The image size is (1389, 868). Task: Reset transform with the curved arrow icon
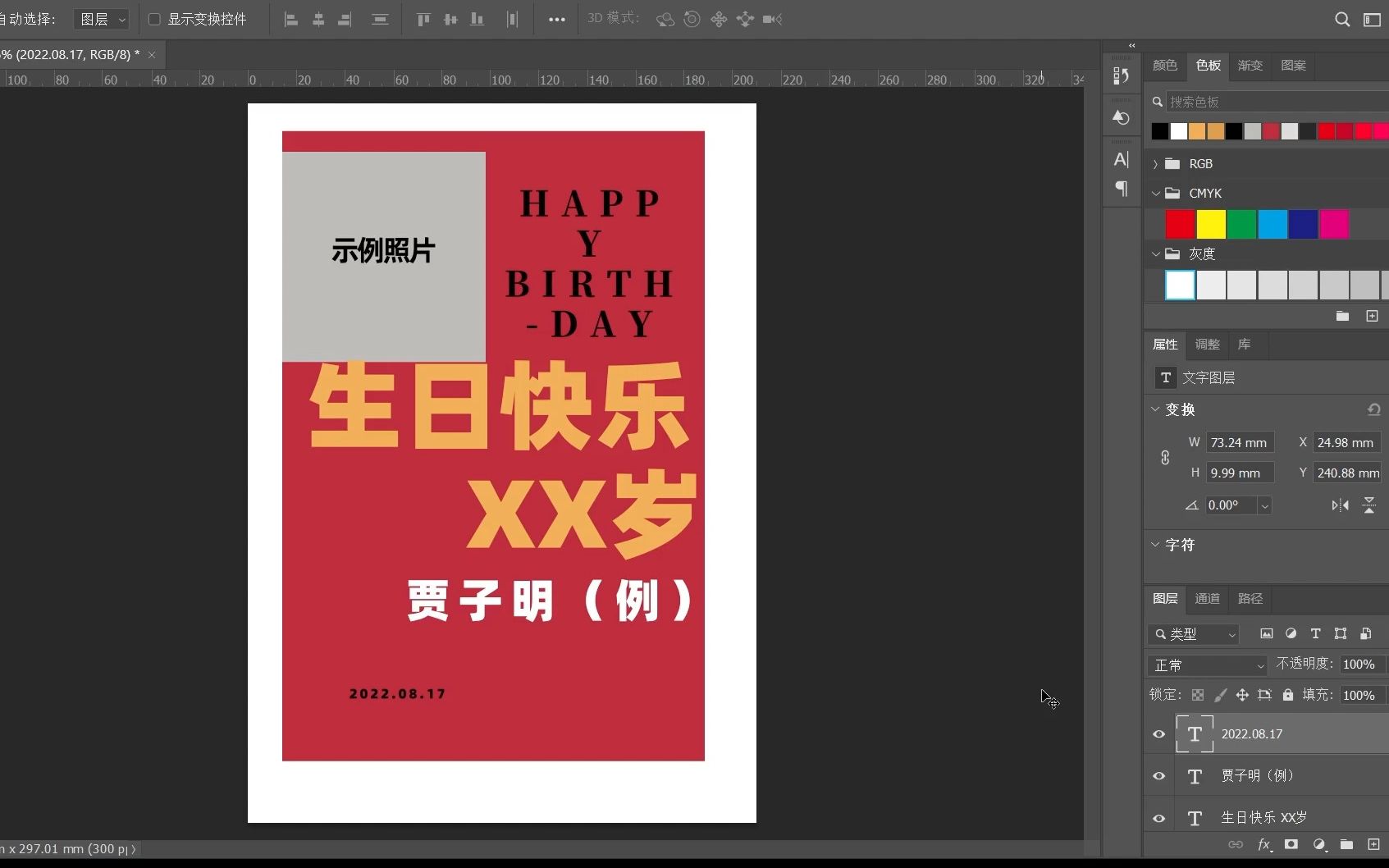tap(1373, 409)
